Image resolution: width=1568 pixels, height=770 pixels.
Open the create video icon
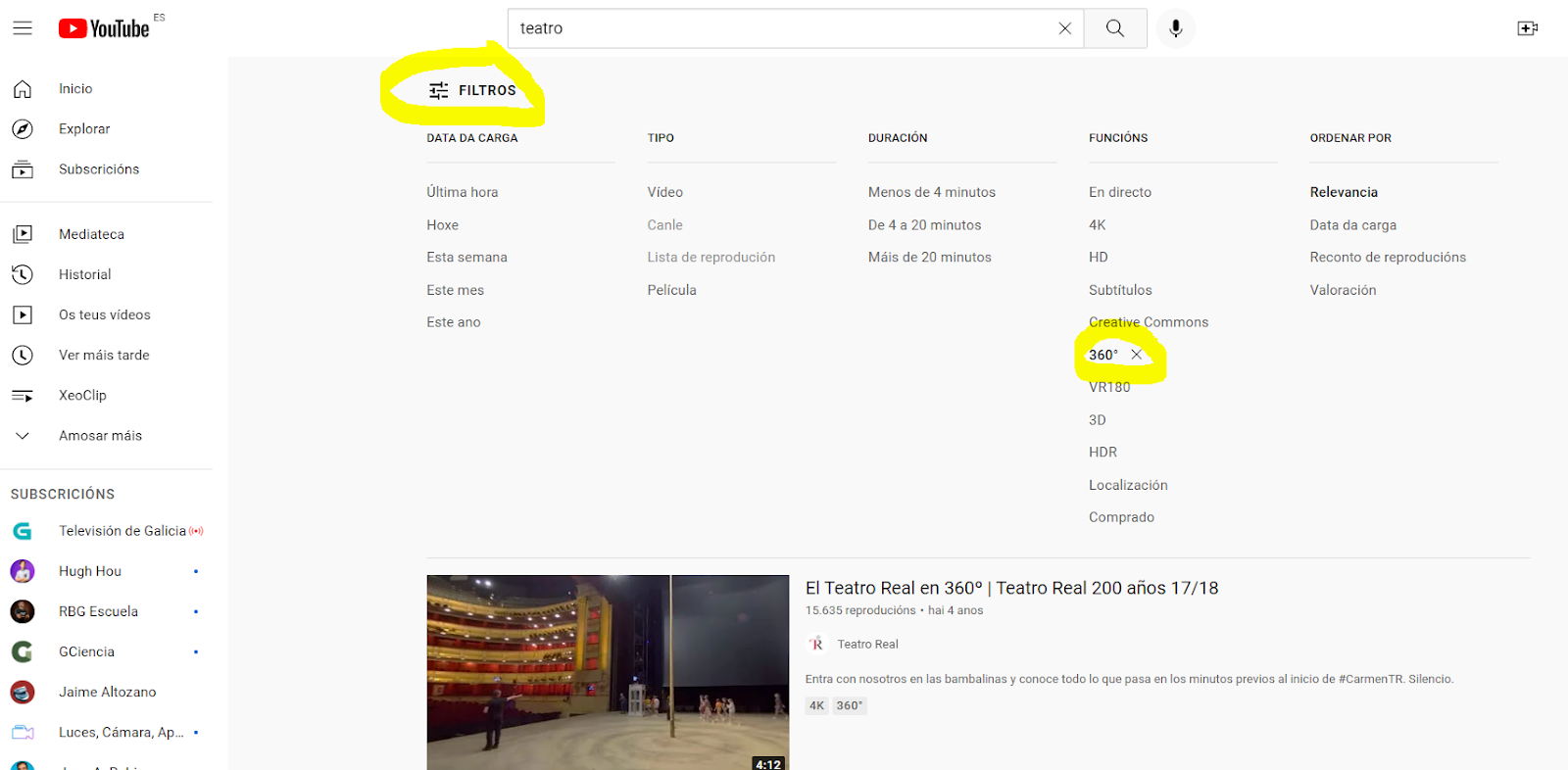pyautogui.click(x=1527, y=28)
